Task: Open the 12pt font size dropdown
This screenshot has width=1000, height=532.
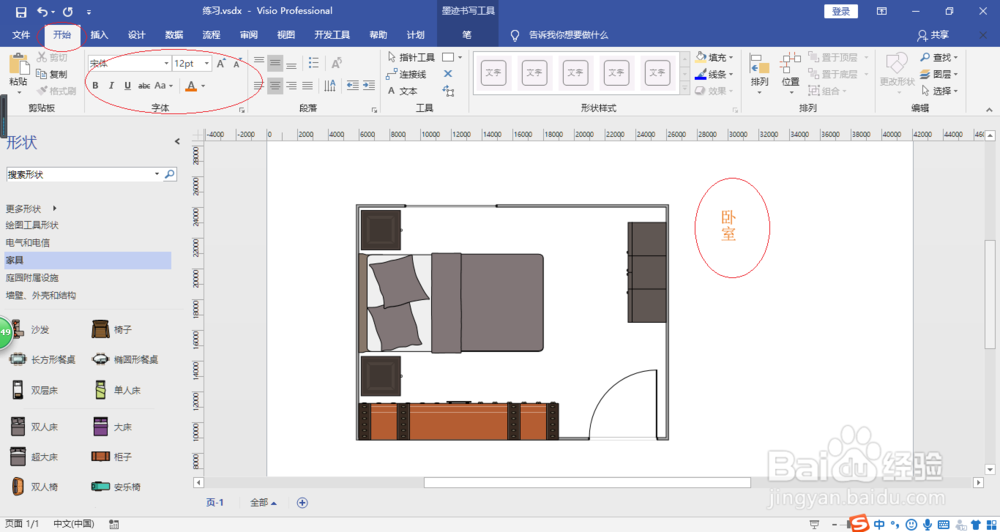Action: [x=207, y=64]
